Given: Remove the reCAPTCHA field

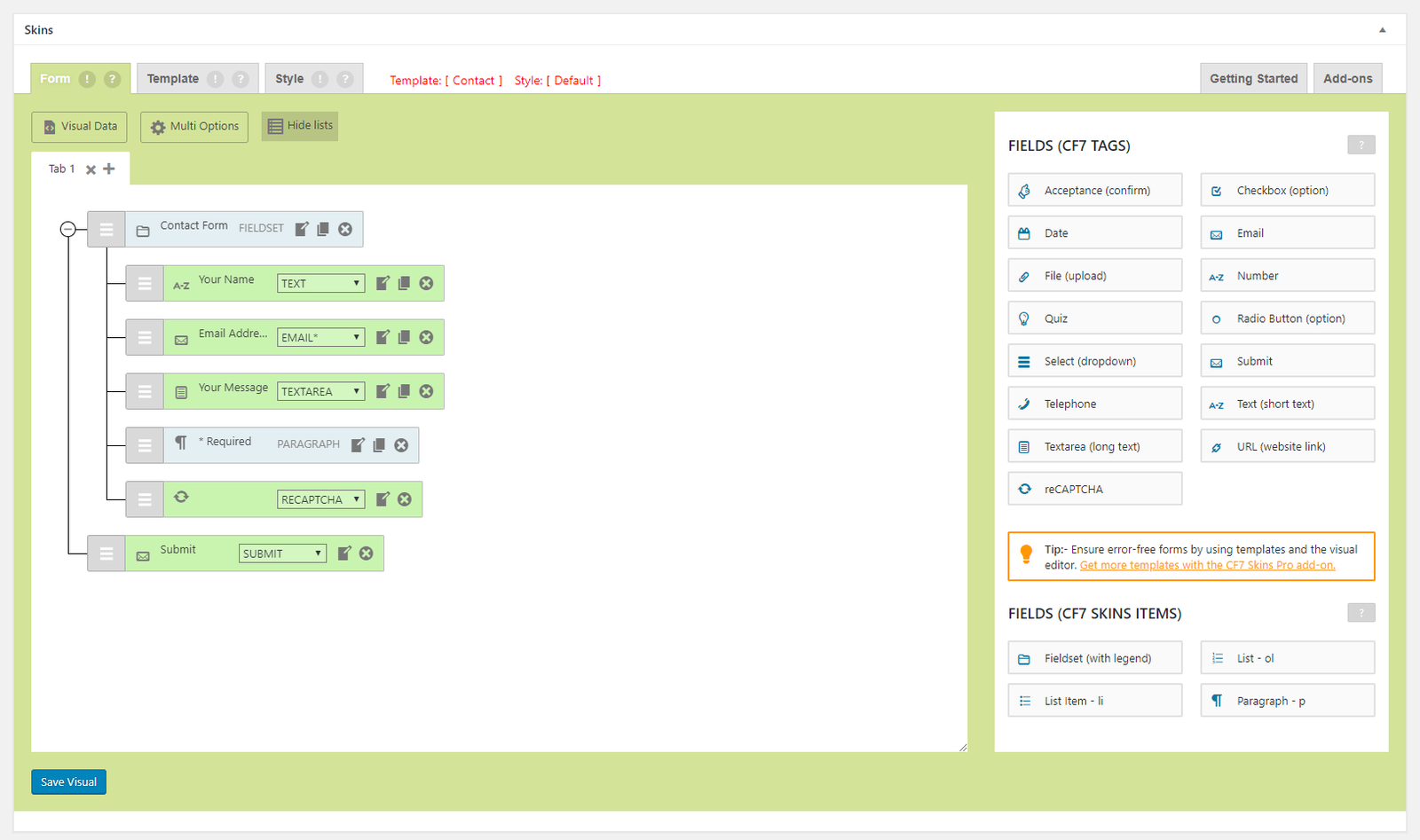Looking at the screenshot, I should pyautogui.click(x=405, y=499).
